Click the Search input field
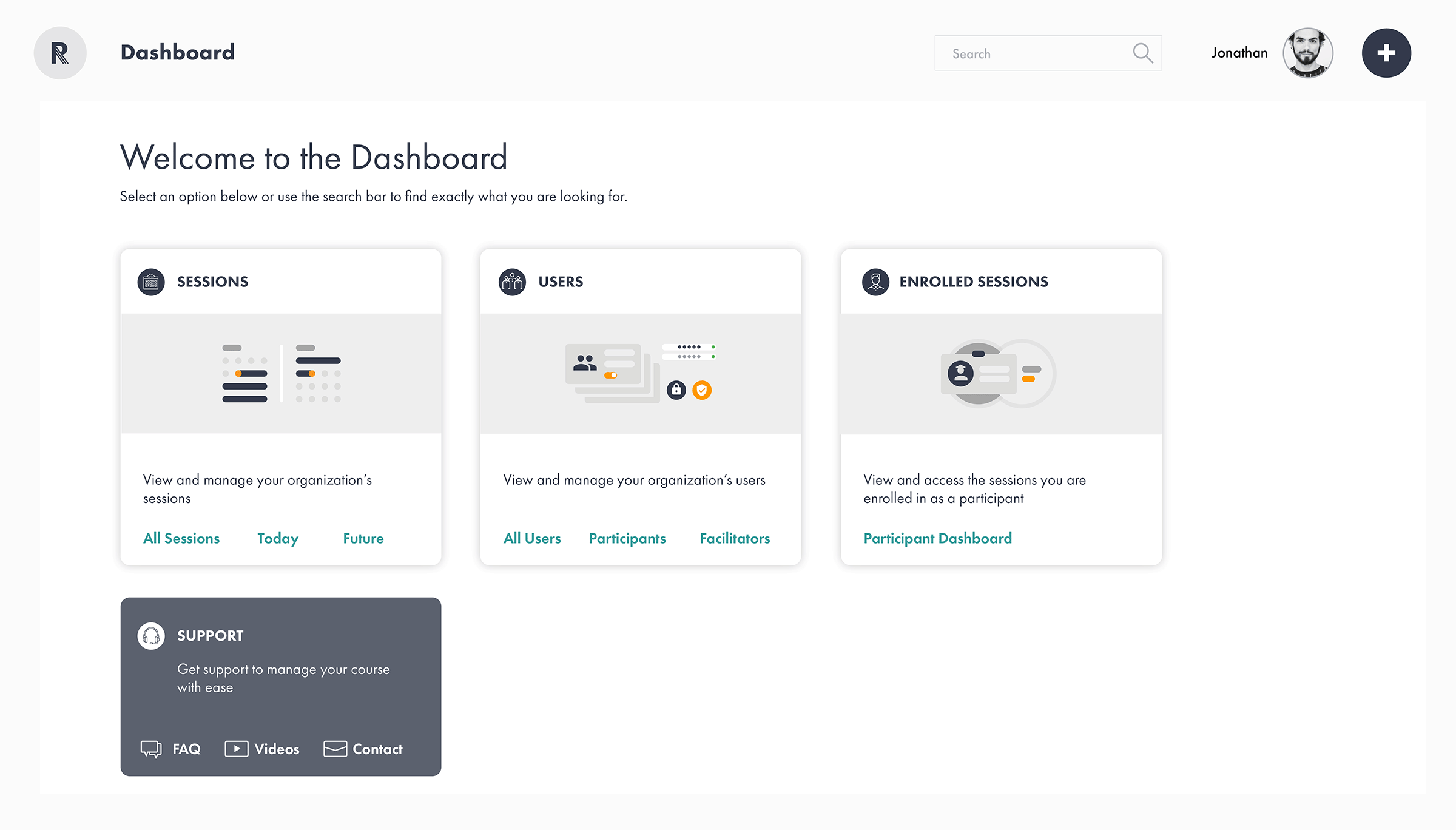 coord(1048,53)
